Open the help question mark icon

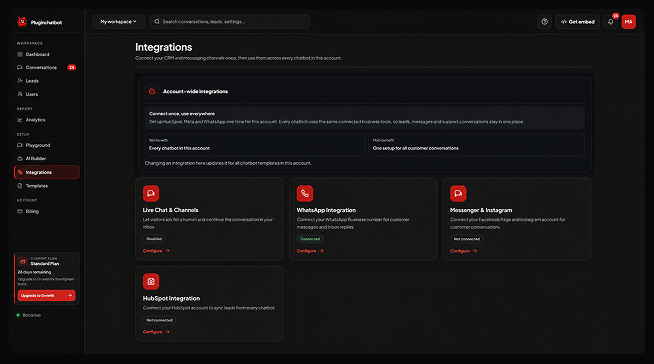point(544,22)
